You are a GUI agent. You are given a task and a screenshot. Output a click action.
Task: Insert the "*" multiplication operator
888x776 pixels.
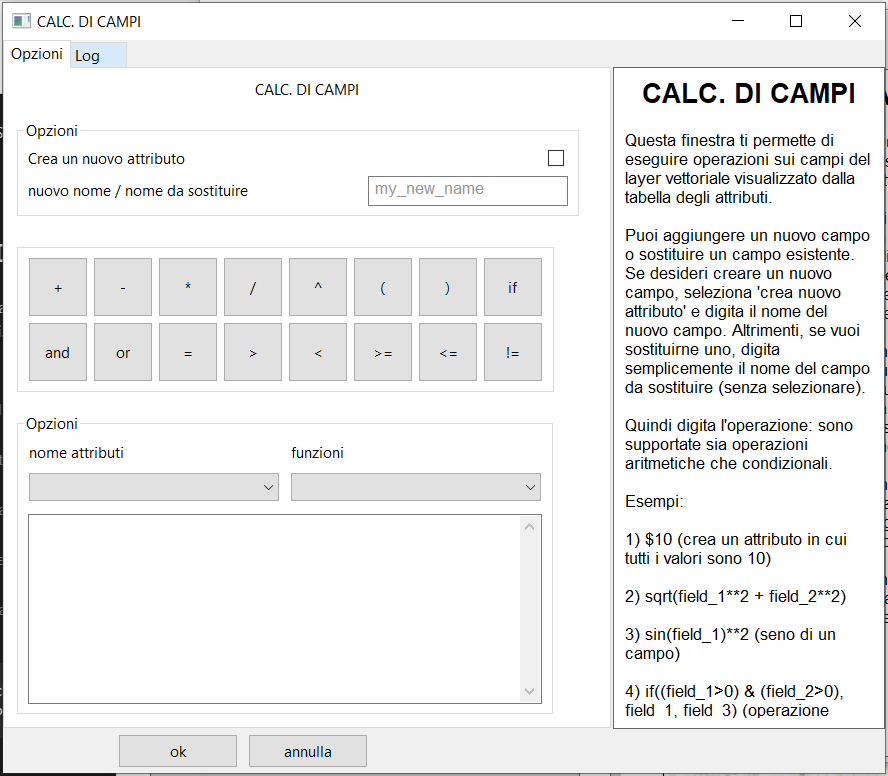point(187,287)
